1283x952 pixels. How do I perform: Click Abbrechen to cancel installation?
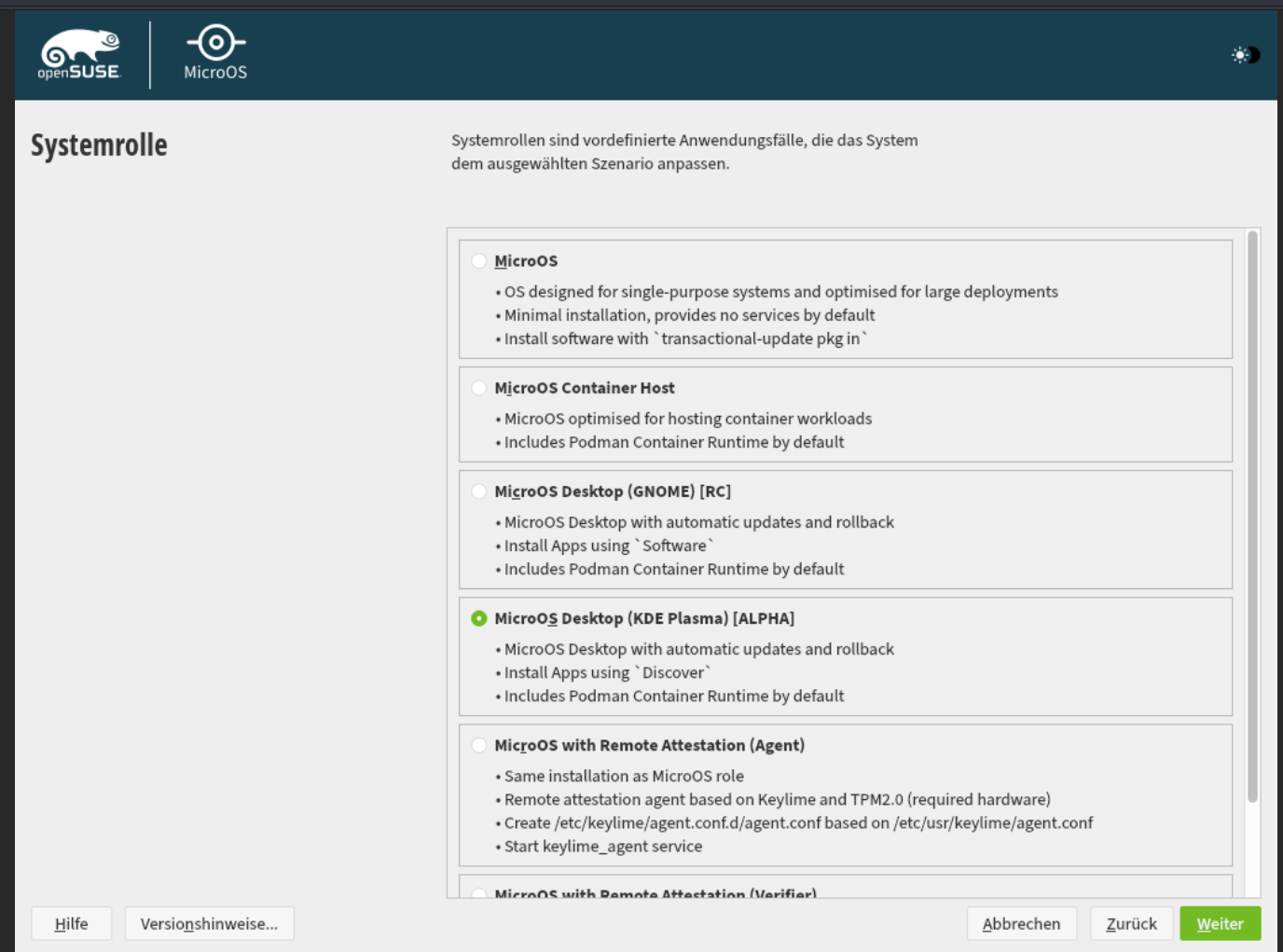pos(1021,923)
